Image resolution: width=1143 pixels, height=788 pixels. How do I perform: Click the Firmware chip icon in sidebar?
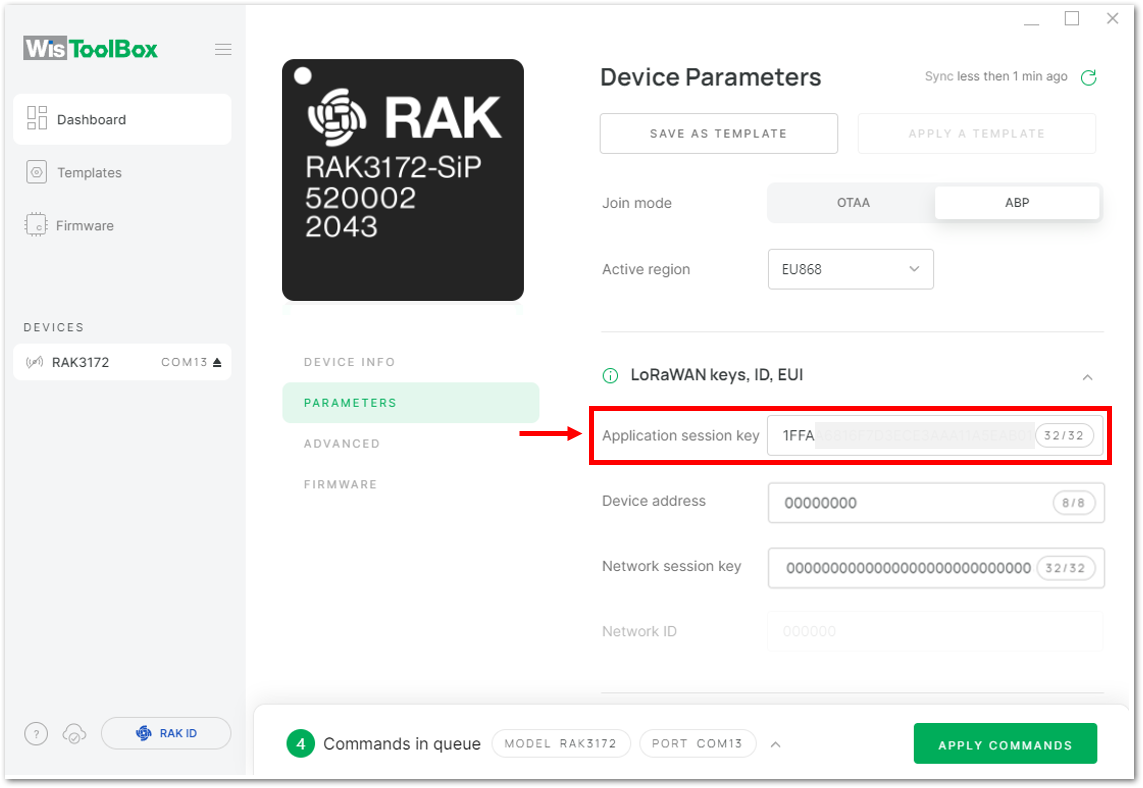coord(36,225)
